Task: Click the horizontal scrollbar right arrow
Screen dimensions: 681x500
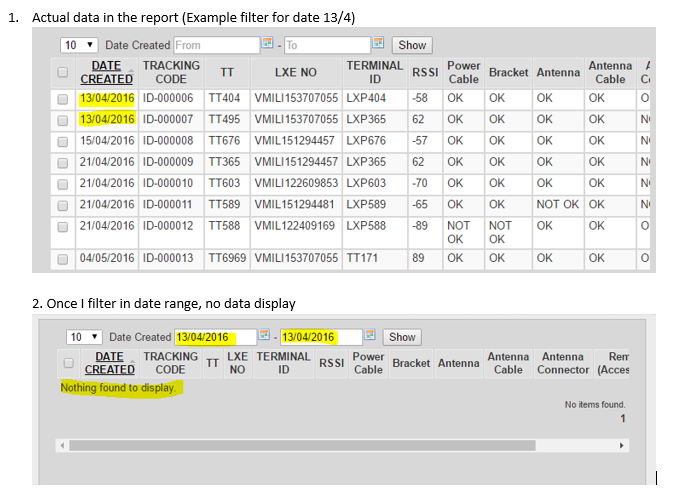Action: click(x=622, y=445)
